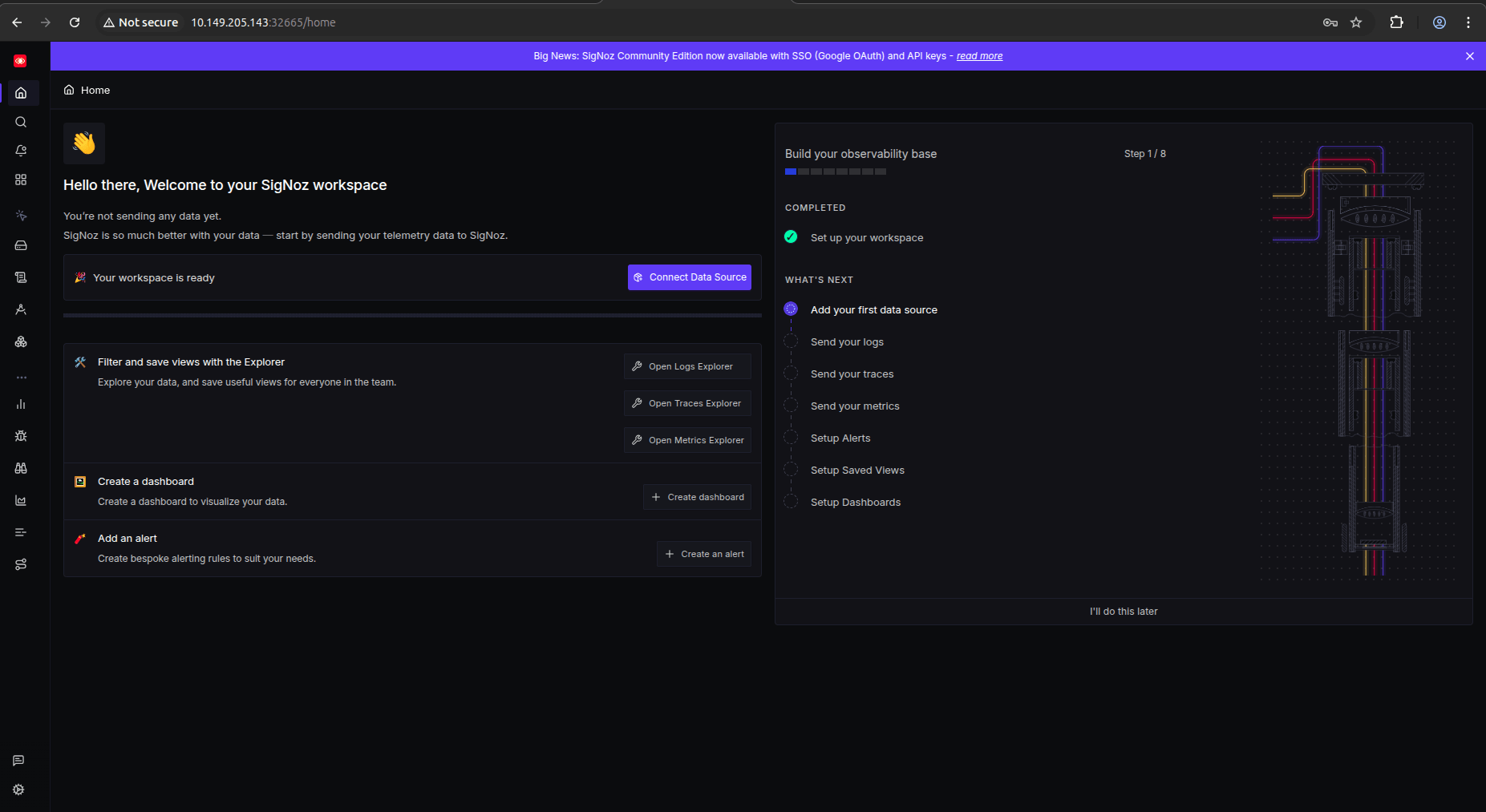The image size is (1486, 812).
Task: Click Open Logs Explorer button
Action: tap(687, 366)
